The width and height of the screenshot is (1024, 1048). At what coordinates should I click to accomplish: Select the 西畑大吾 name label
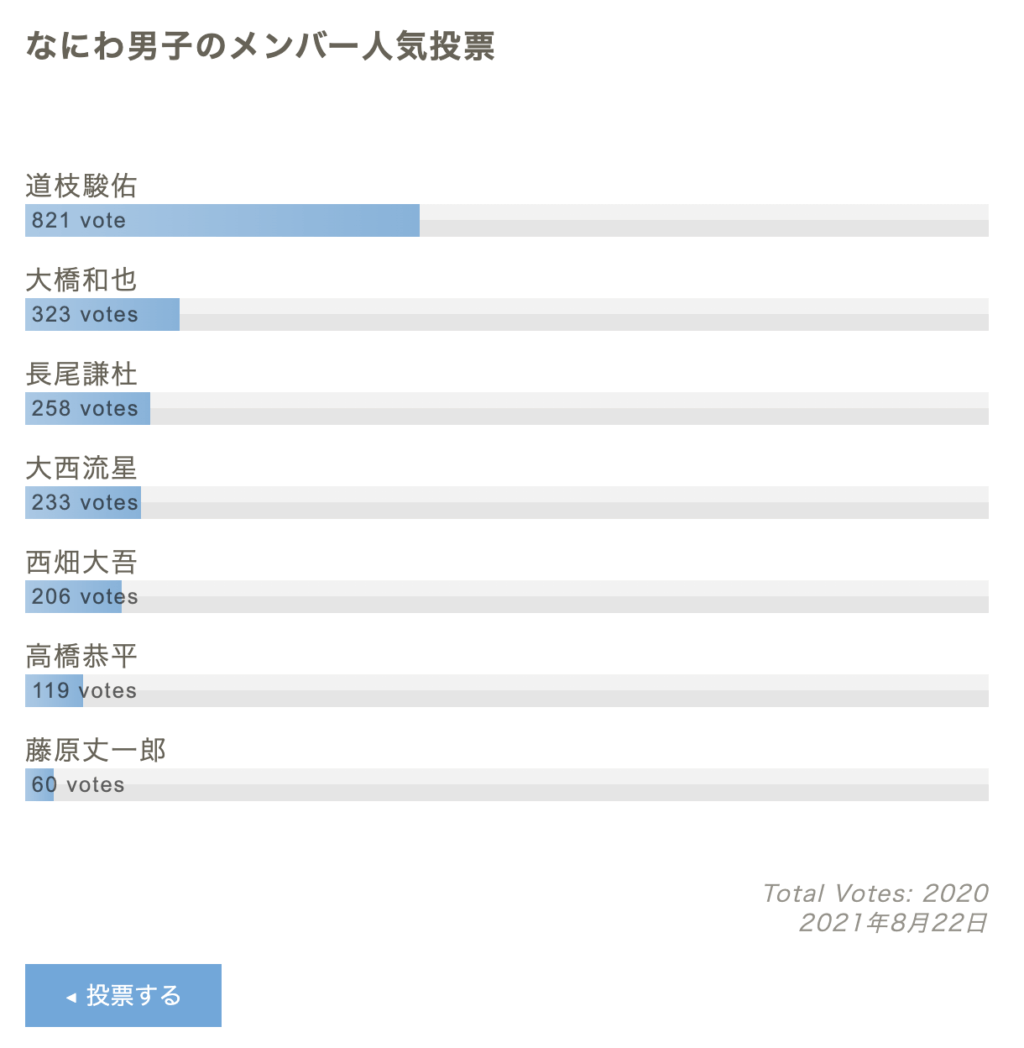[81, 562]
